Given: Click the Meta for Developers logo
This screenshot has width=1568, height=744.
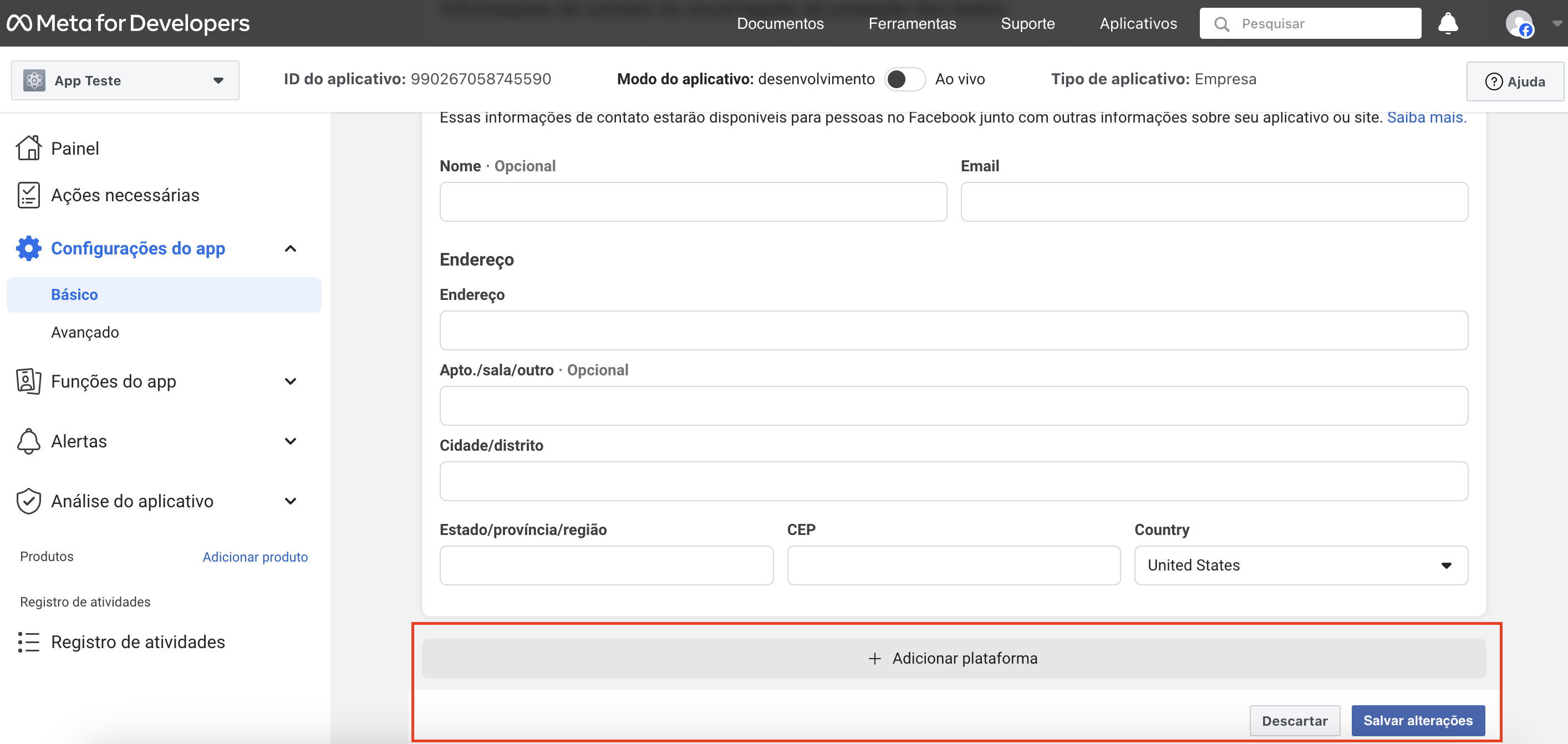Looking at the screenshot, I should tap(128, 23).
